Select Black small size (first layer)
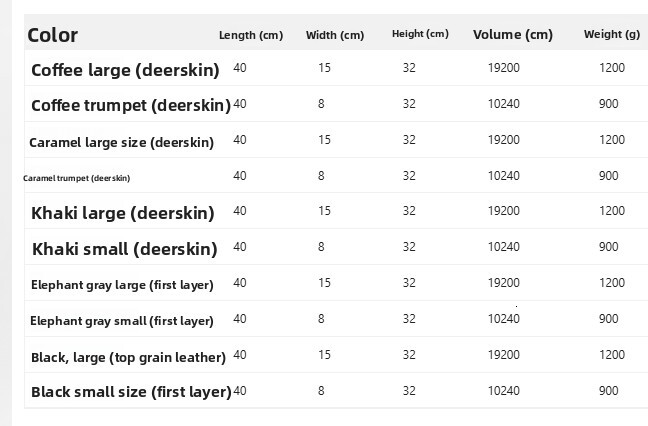Screen dimensions: 648x426 [131, 392]
